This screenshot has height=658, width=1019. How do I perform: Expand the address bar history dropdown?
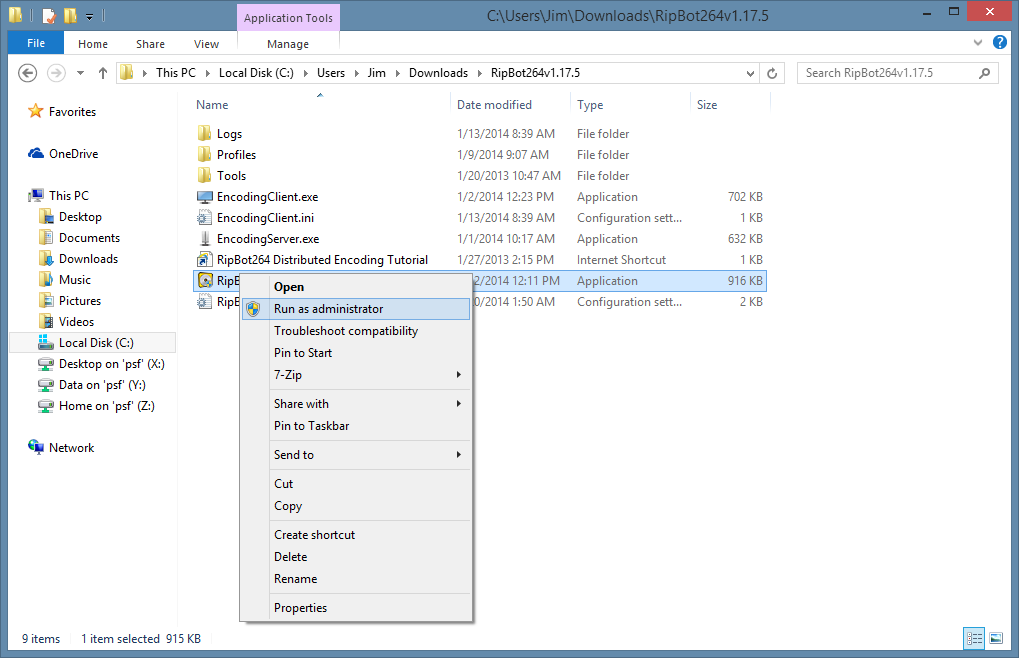click(x=751, y=73)
